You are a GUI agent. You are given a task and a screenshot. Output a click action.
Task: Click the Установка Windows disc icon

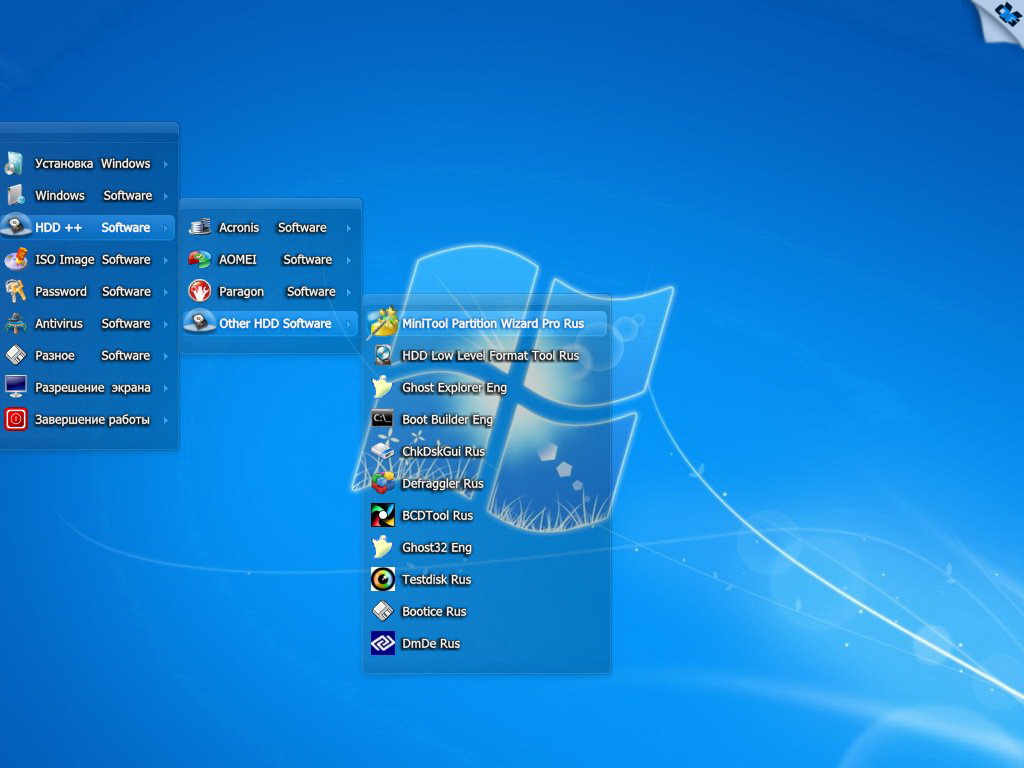point(14,163)
